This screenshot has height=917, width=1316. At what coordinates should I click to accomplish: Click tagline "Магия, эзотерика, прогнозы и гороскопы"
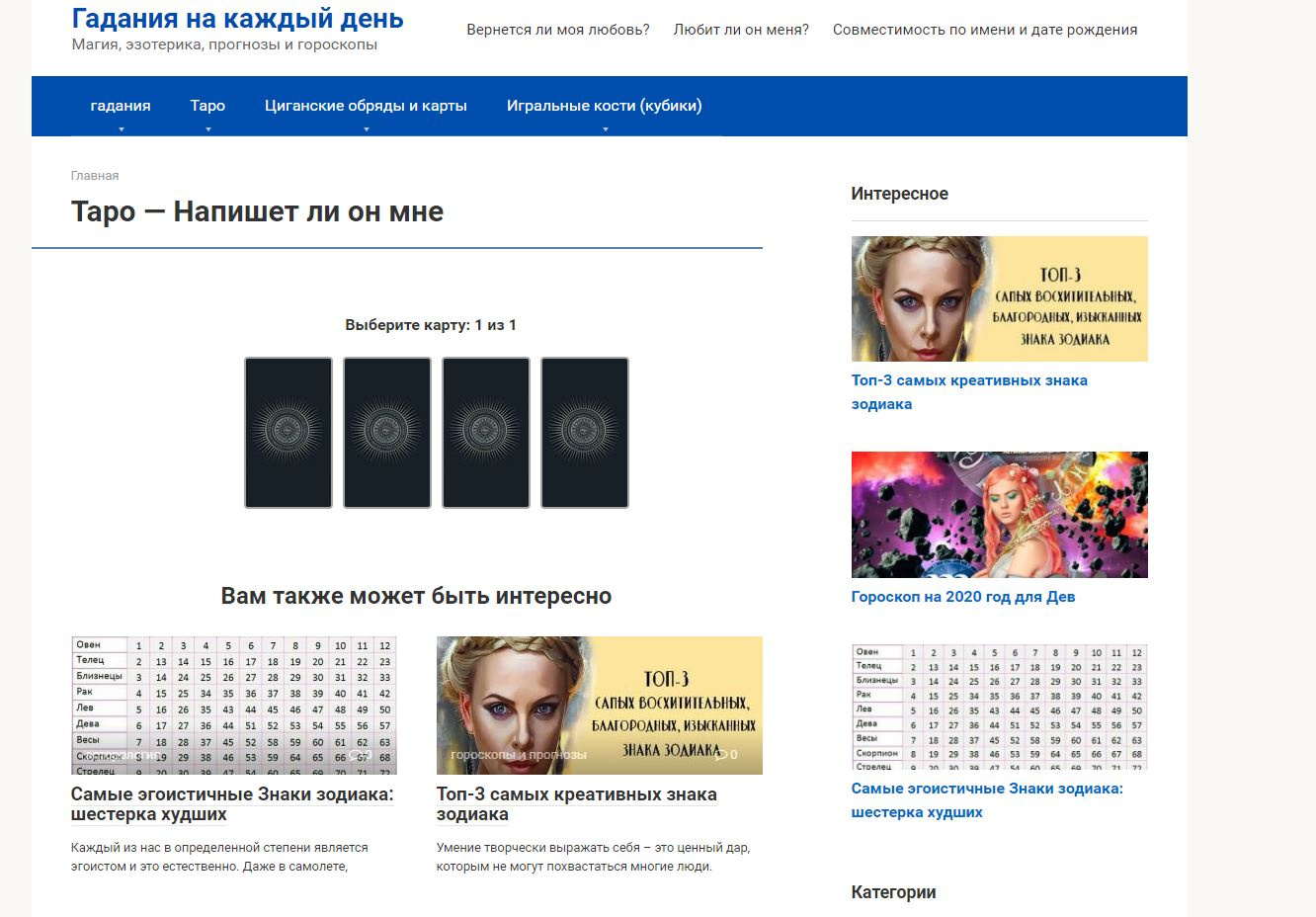point(224,44)
